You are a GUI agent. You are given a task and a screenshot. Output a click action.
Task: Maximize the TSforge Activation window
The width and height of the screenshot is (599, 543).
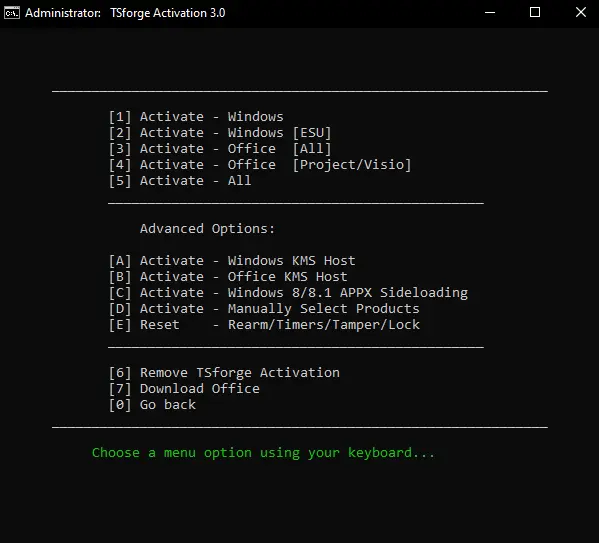tap(535, 13)
